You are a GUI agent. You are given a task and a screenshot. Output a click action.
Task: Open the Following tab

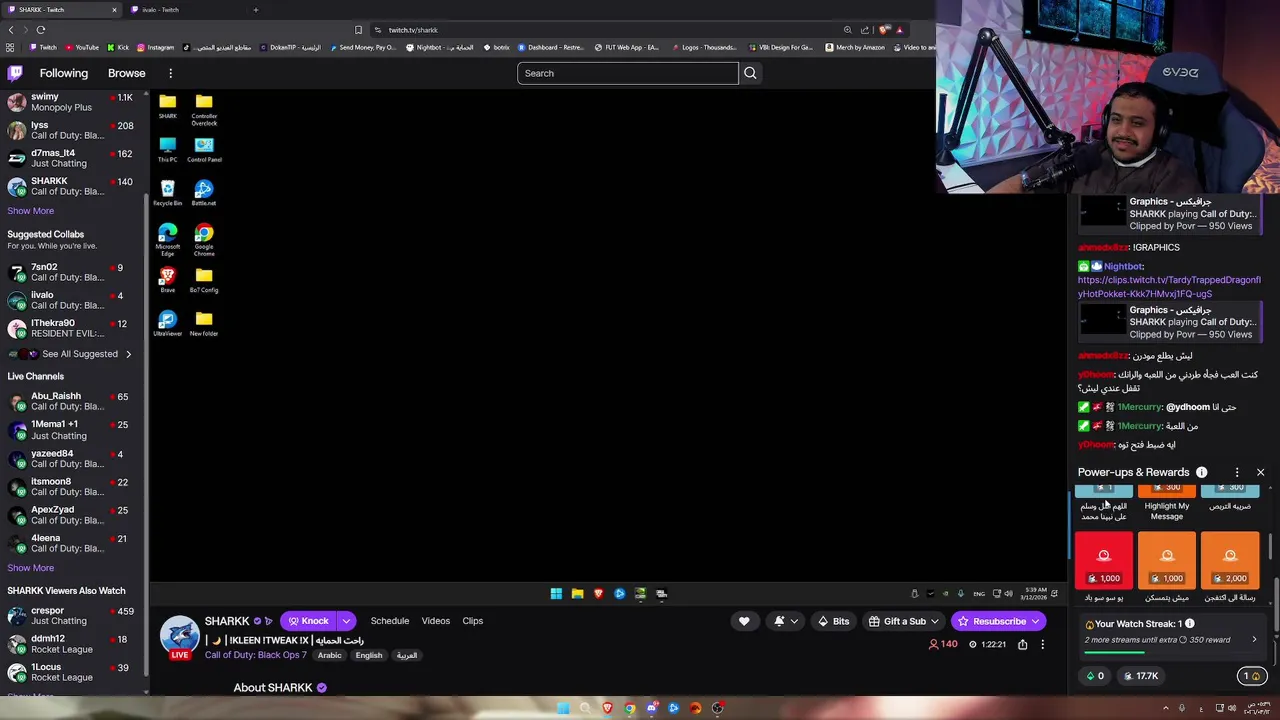click(64, 73)
